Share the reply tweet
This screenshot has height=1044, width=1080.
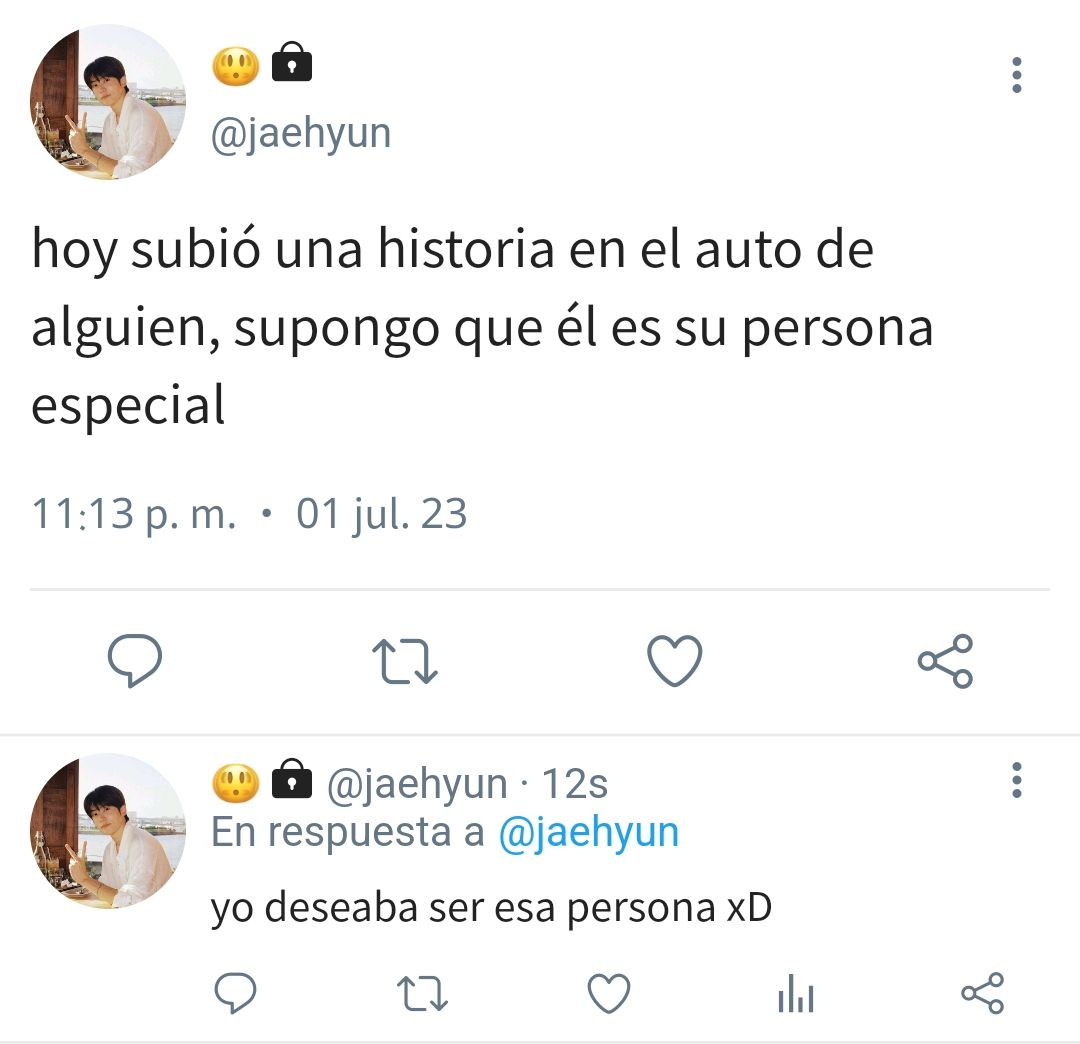(983, 993)
